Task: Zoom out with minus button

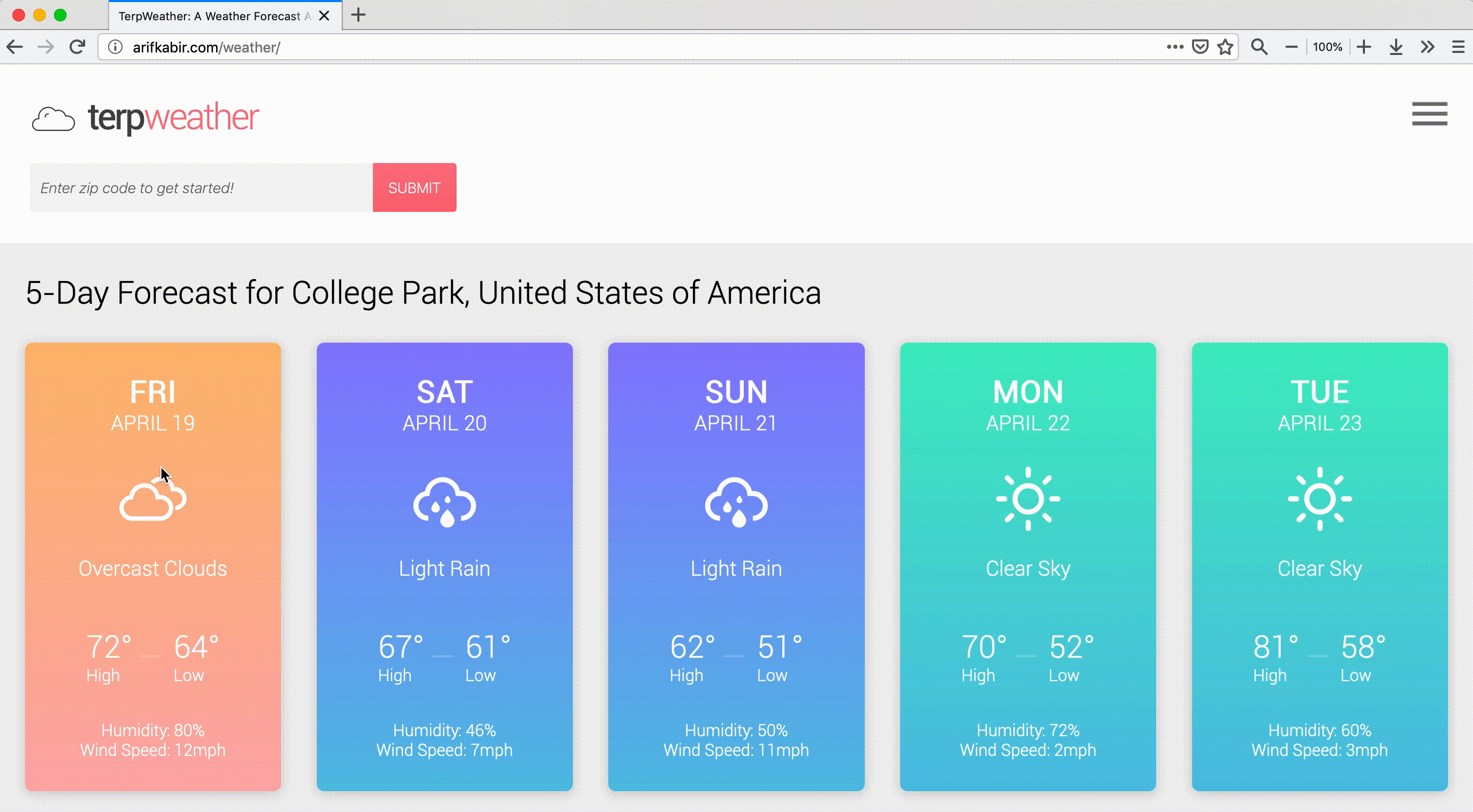Action: (1291, 47)
